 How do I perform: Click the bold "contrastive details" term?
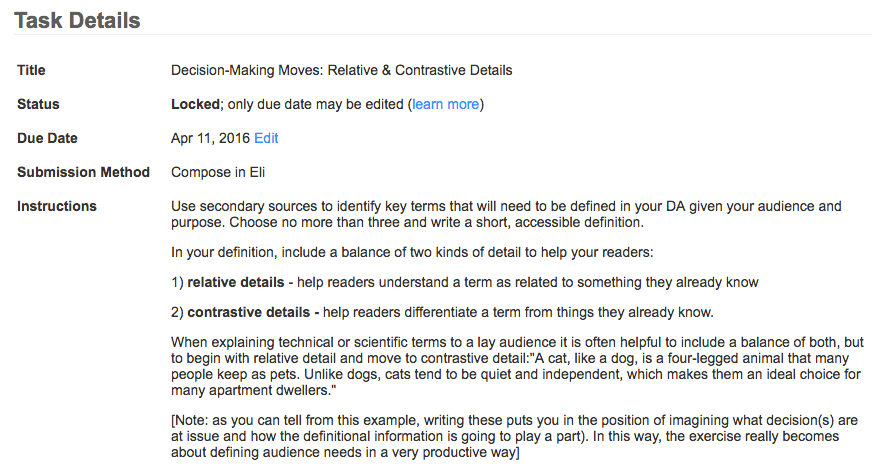coord(249,313)
